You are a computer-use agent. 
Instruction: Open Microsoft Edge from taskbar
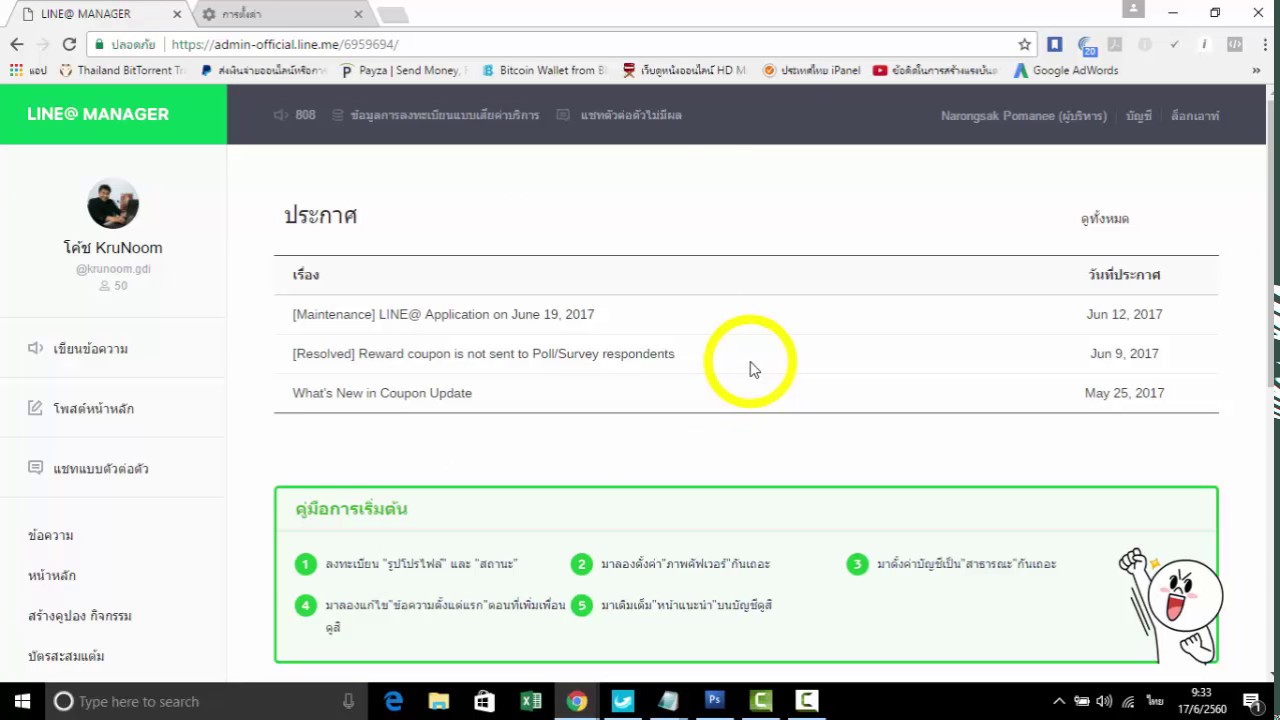(393, 701)
